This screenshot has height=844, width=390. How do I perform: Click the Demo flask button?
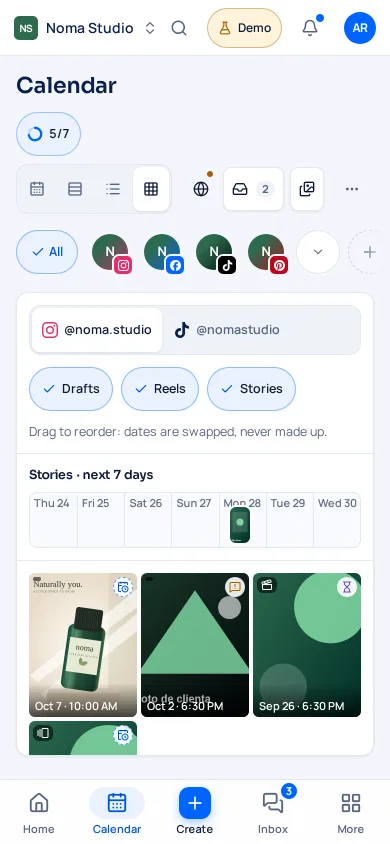coord(245,28)
